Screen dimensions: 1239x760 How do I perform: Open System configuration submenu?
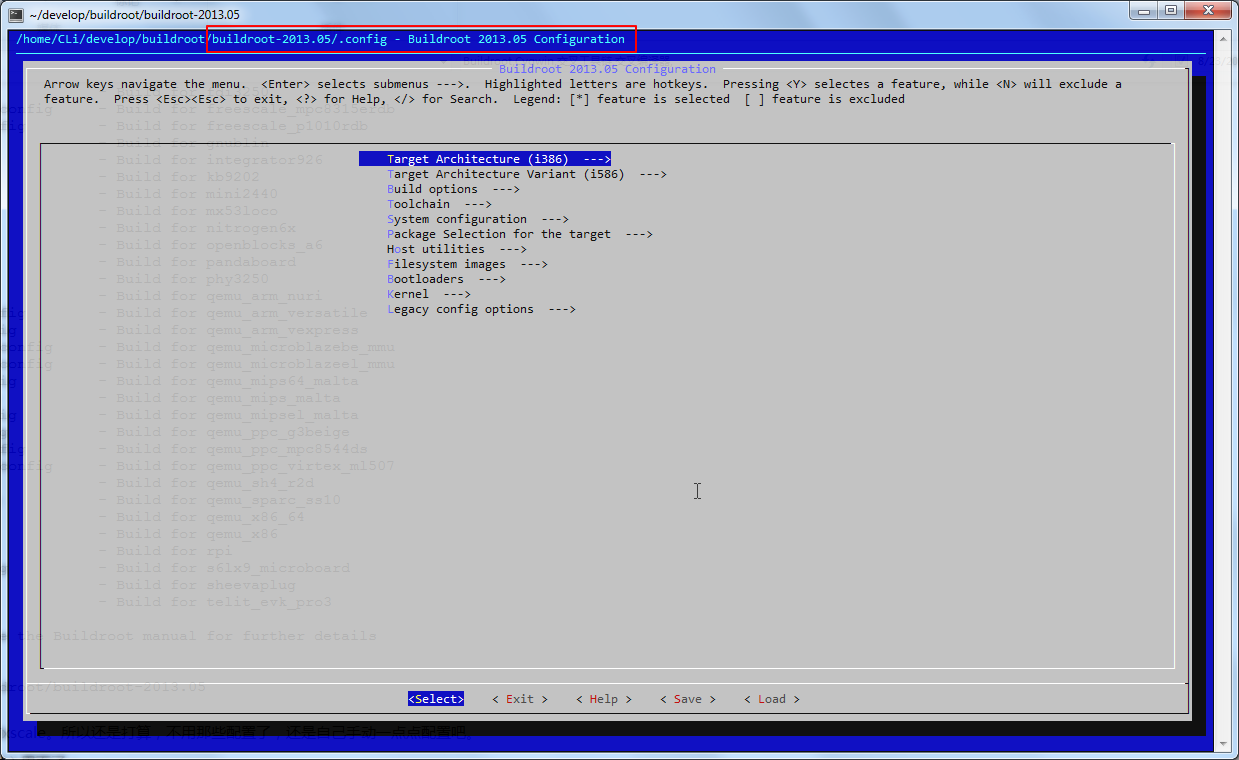point(478,219)
